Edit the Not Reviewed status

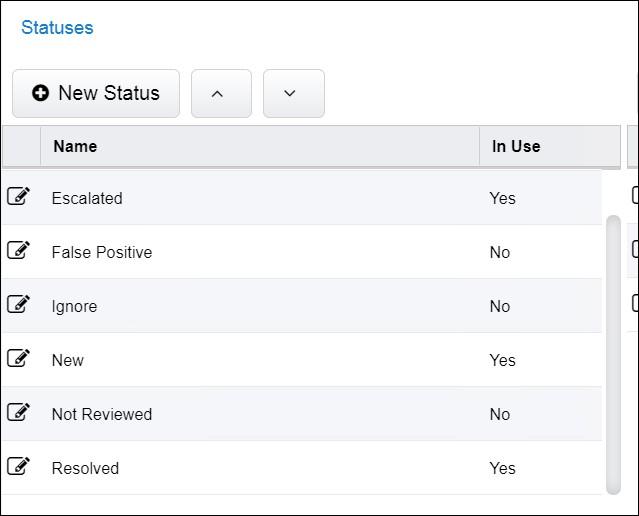tap(18, 413)
